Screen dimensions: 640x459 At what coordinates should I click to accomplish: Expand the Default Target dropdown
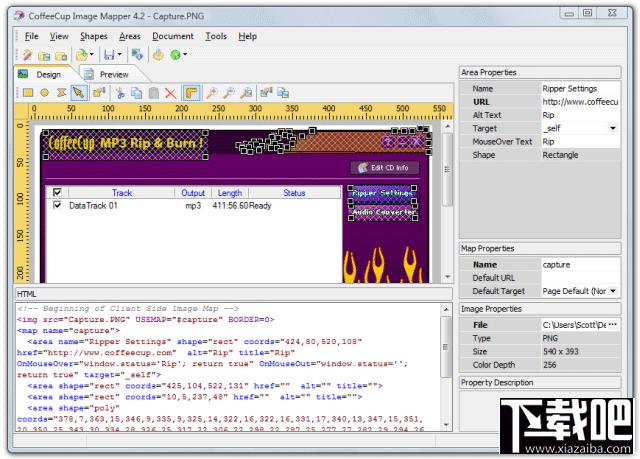[612, 291]
